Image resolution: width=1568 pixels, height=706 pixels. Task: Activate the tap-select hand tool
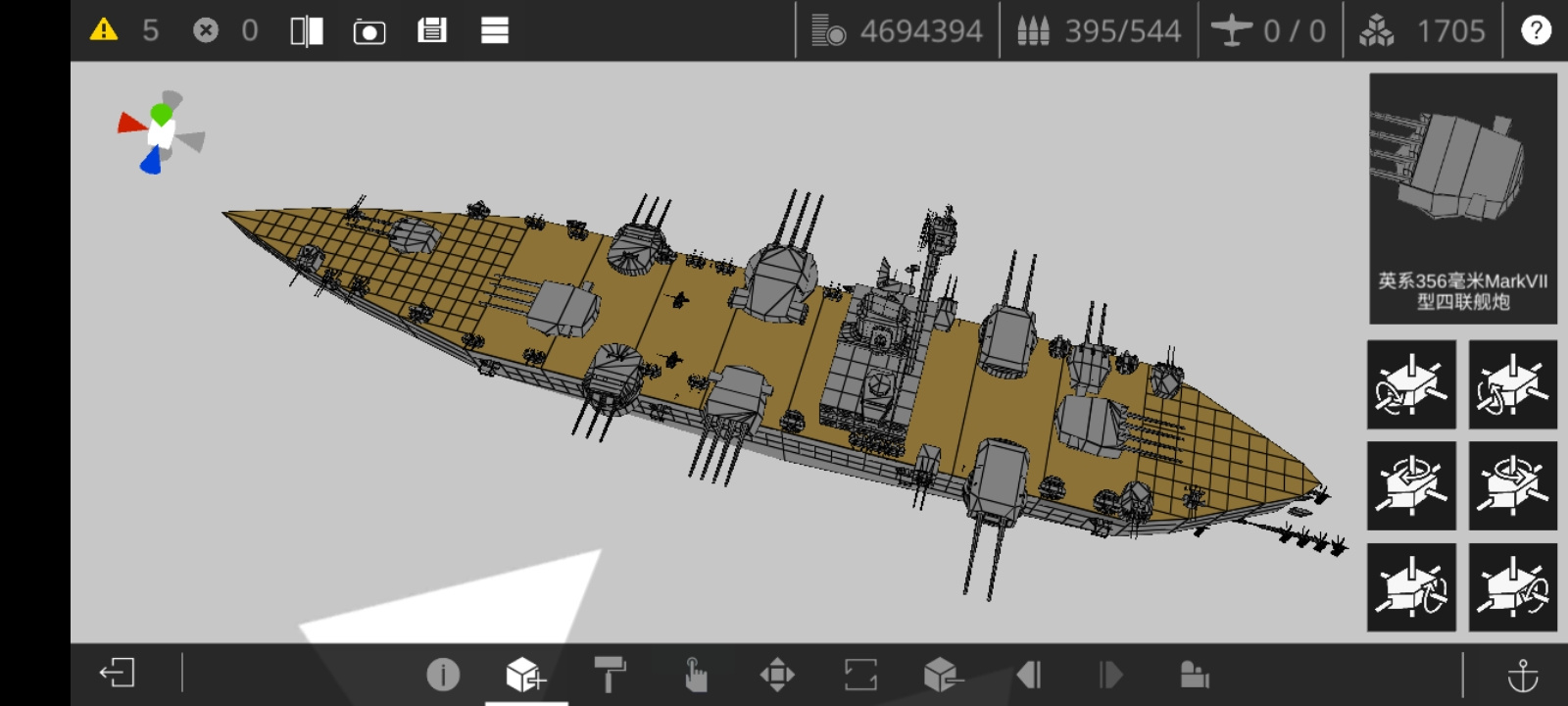tap(695, 675)
